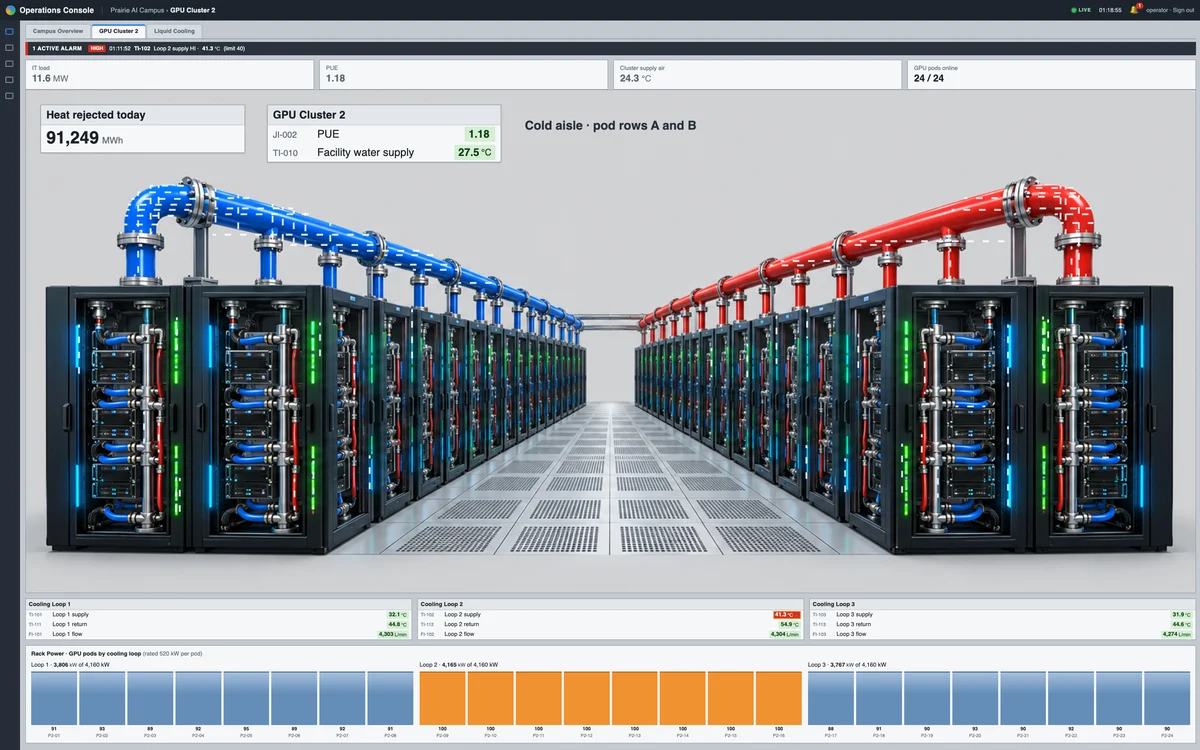Click the TI-102 tag in alarm banner
The height and width of the screenshot is (750, 1200).
point(142,48)
